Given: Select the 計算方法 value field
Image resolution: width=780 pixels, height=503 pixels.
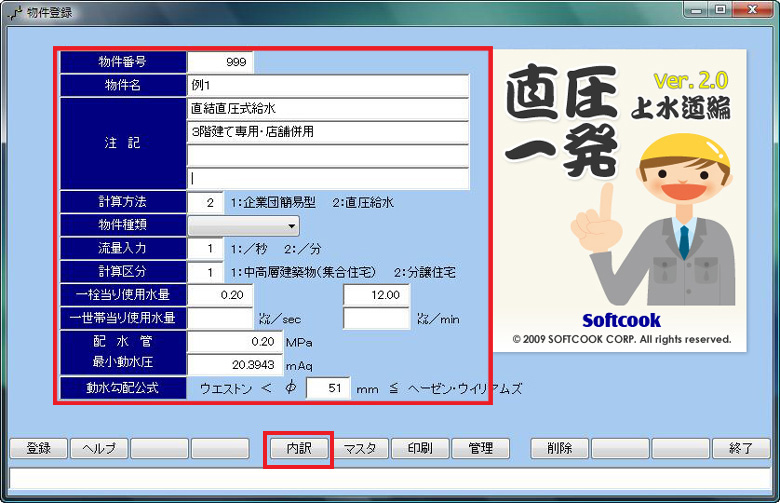Looking at the screenshot, I should click(x=205, y=202).
